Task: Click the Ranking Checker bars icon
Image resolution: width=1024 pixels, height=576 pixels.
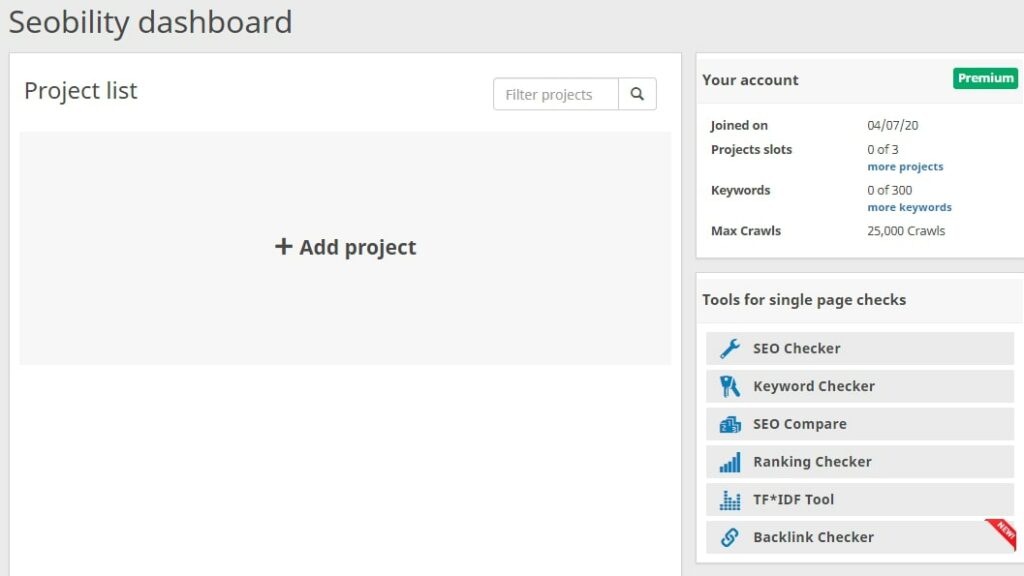Action: (729, 462)
